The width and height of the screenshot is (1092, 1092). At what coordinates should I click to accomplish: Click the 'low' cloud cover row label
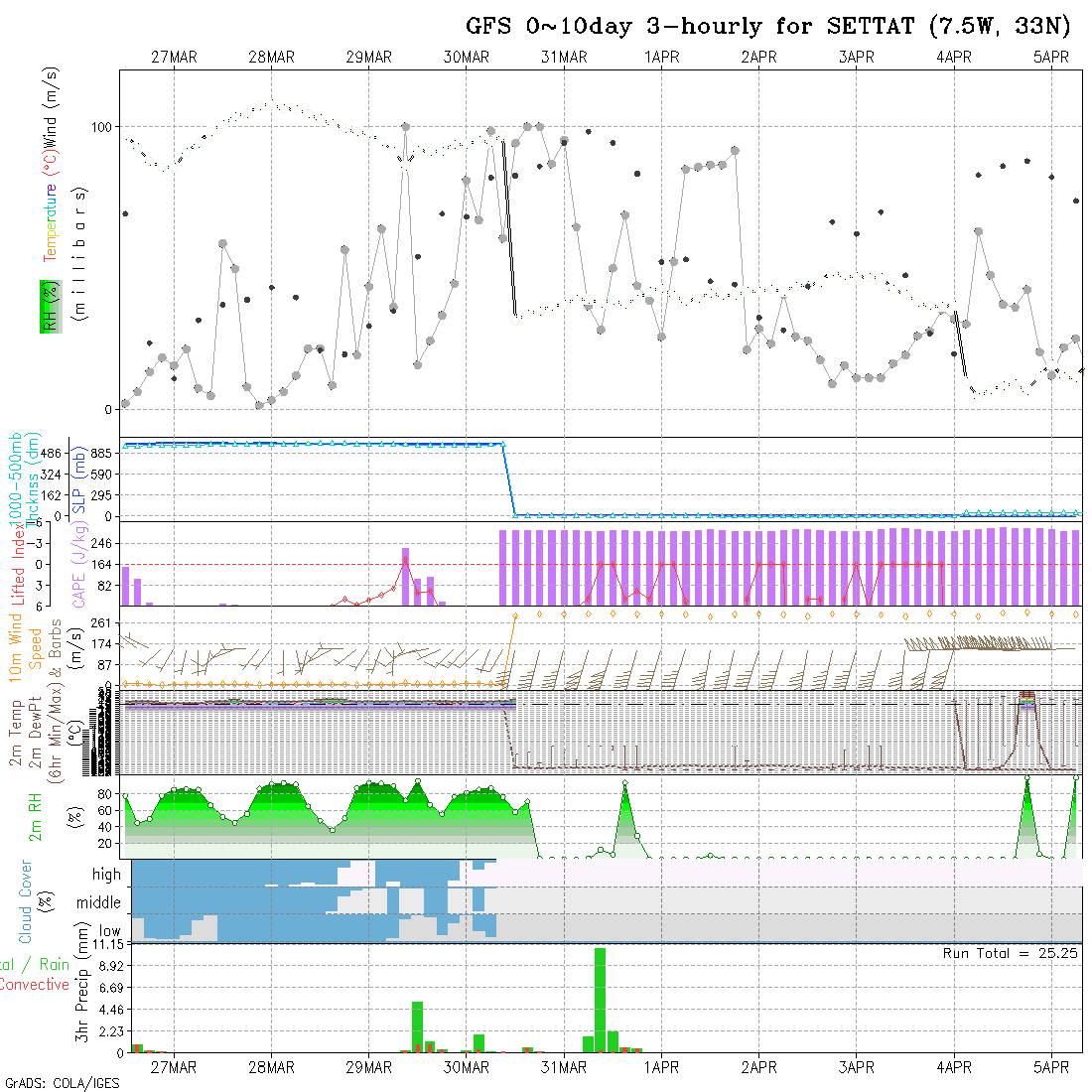pos(109,931)
